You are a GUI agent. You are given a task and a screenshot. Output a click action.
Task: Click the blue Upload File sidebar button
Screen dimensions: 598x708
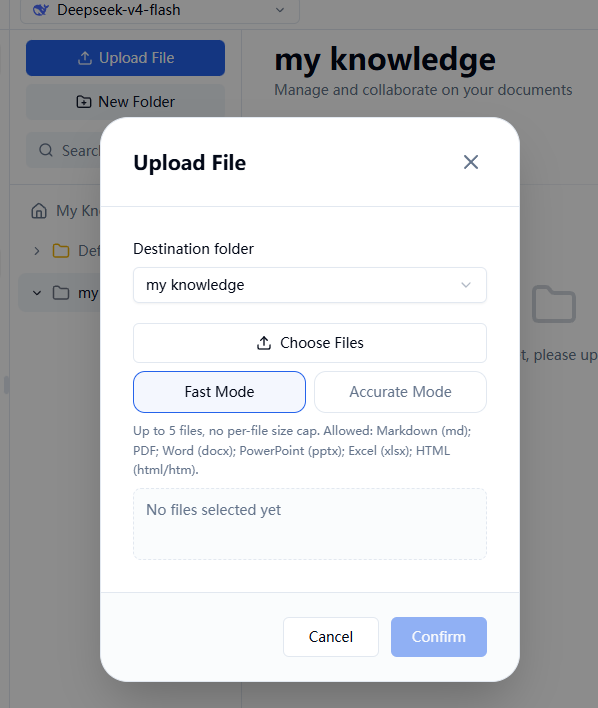pos(125,58)
